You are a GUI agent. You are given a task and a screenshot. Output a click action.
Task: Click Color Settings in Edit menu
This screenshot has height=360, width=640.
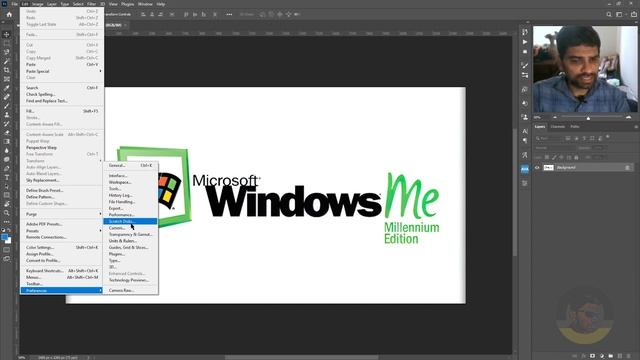pos(62,247)
